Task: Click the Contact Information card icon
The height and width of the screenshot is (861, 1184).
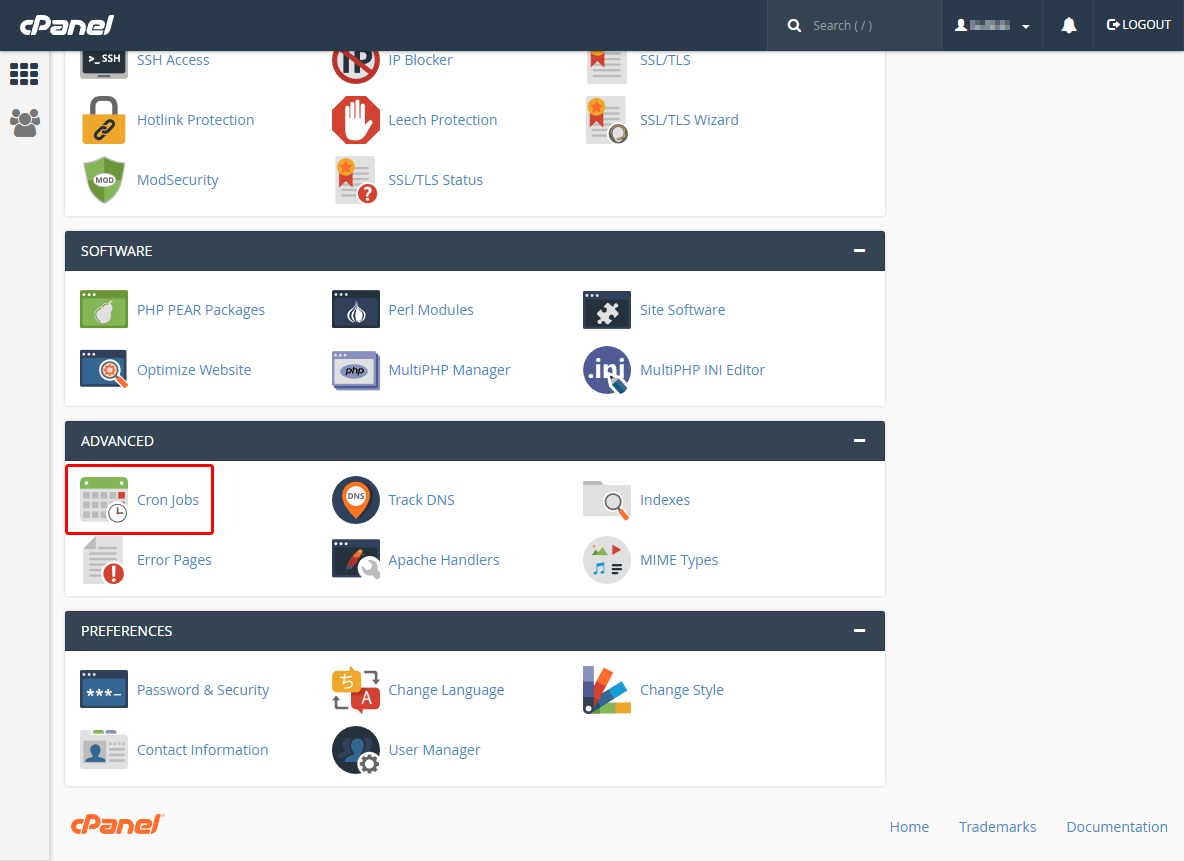Action: pos(103,749)
